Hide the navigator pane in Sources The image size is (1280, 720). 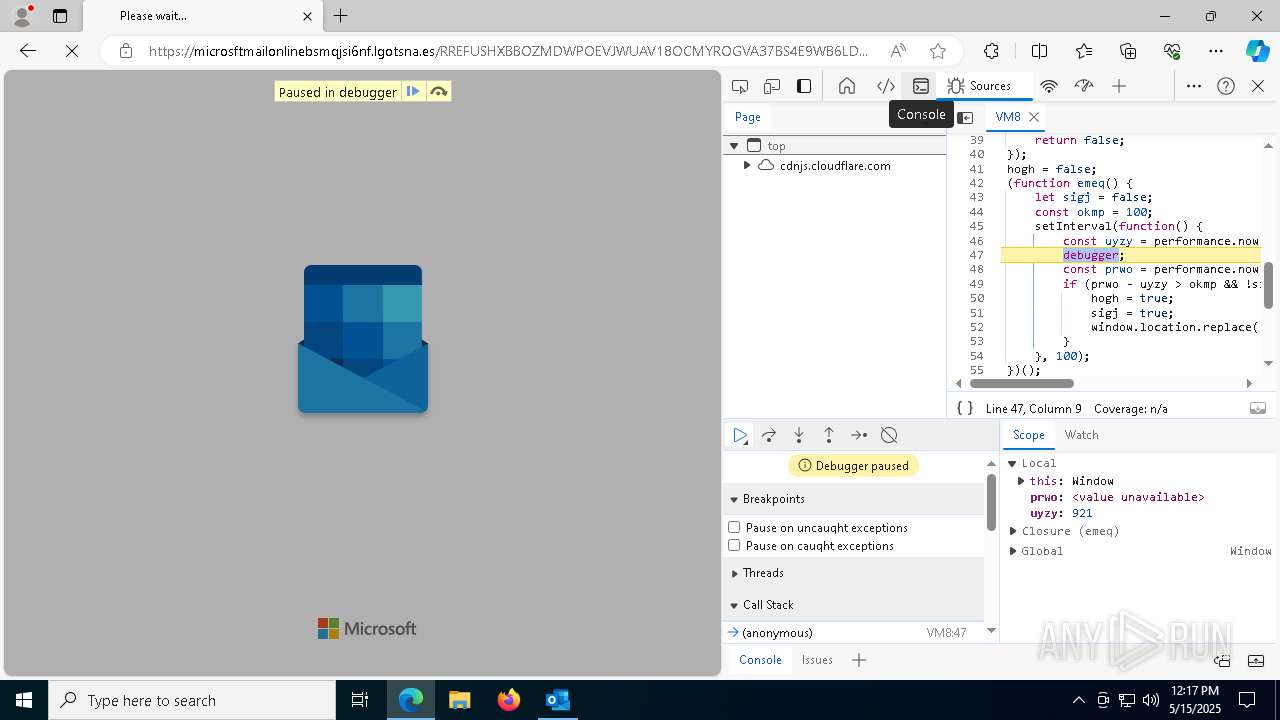965,117
